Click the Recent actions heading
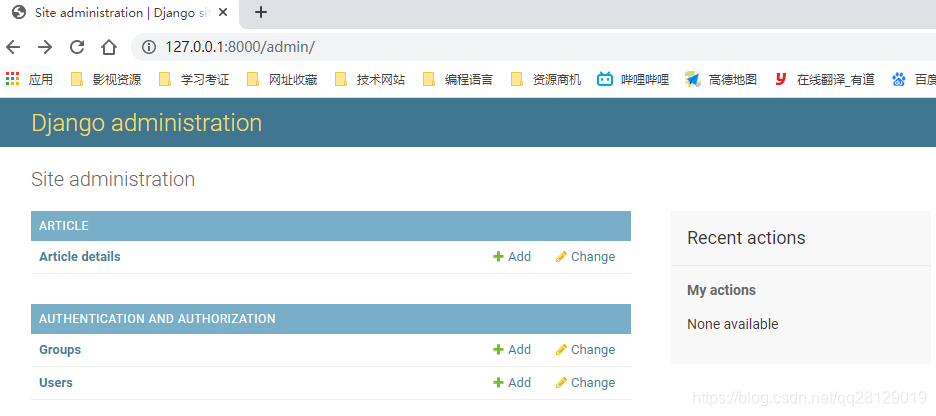Image resolution: width=936 pixels, height=416 pixels. (746, 238)
